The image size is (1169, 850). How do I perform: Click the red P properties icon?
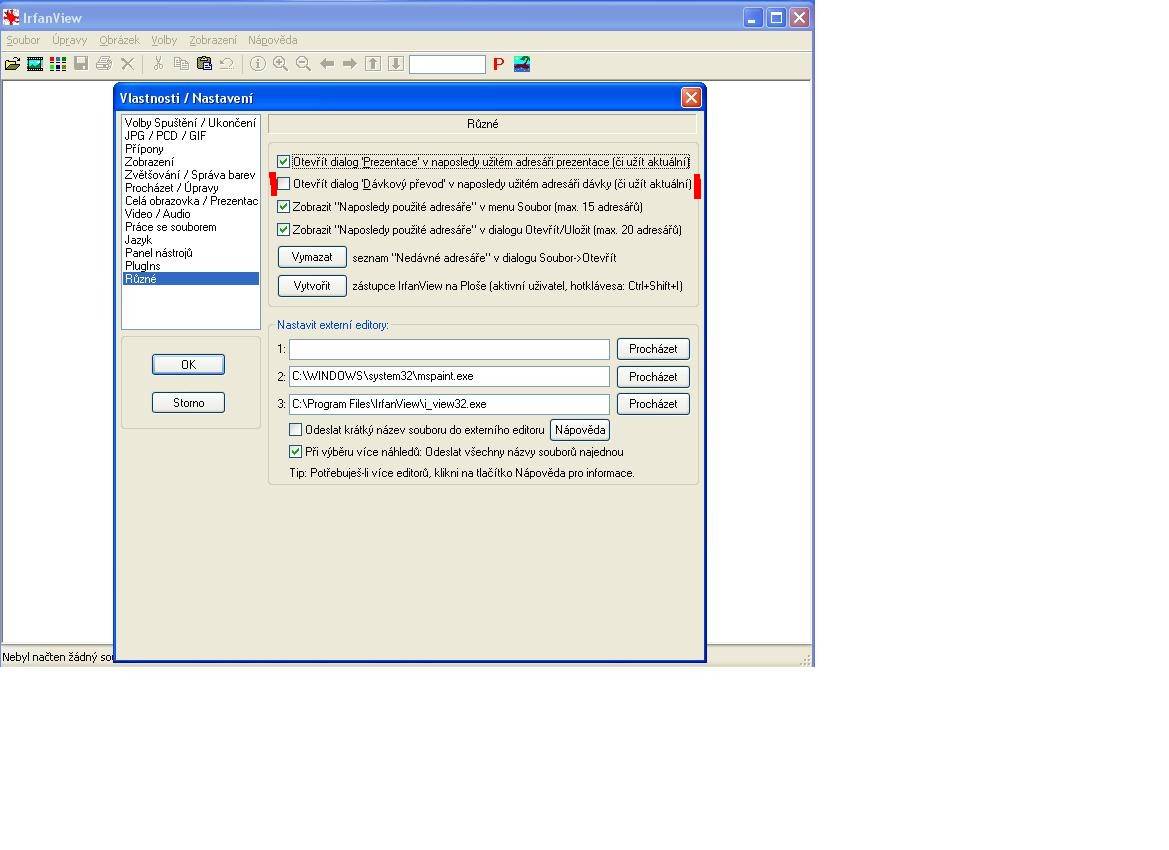499,64
